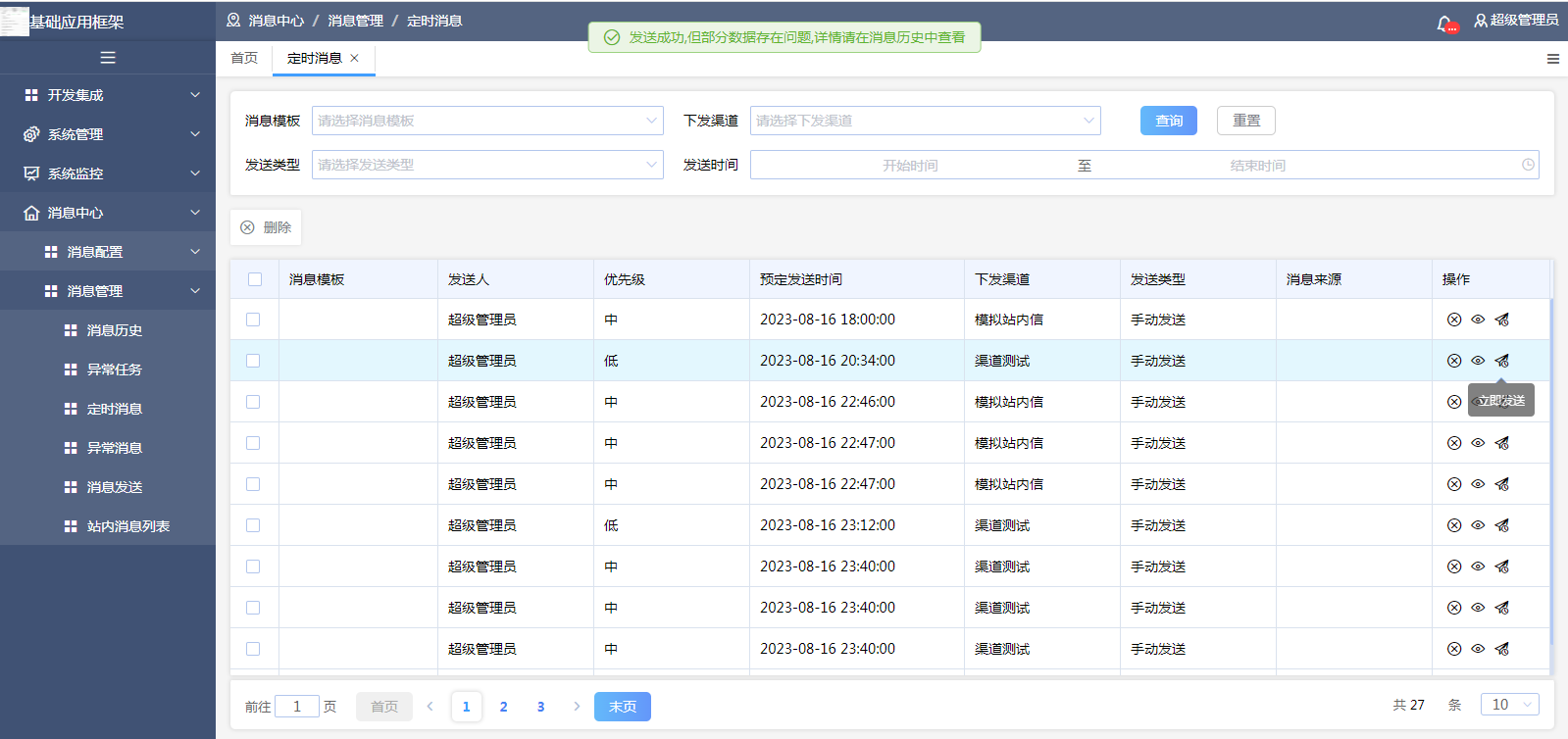This screenshot has width=1568, height=739.
Task: View details of the 2023-08-16 20:34:00 message
Action: tap(1478, 361)
